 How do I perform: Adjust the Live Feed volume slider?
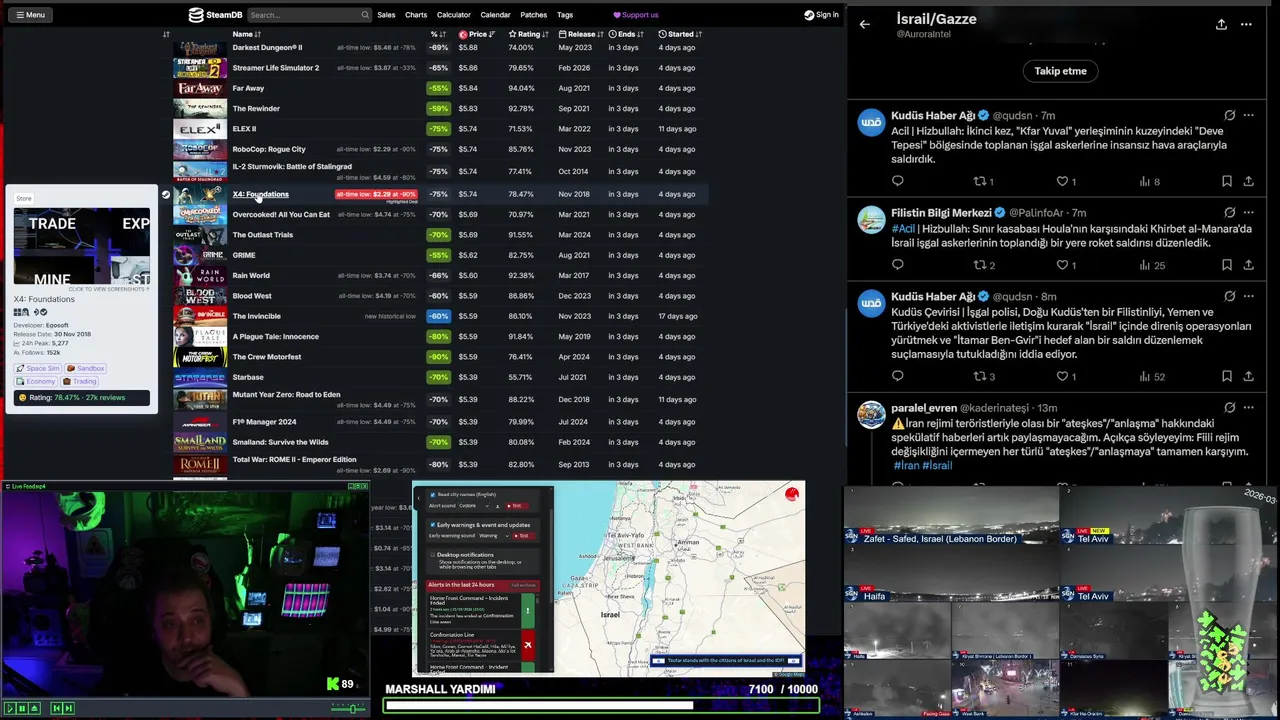tap(348, 708)
